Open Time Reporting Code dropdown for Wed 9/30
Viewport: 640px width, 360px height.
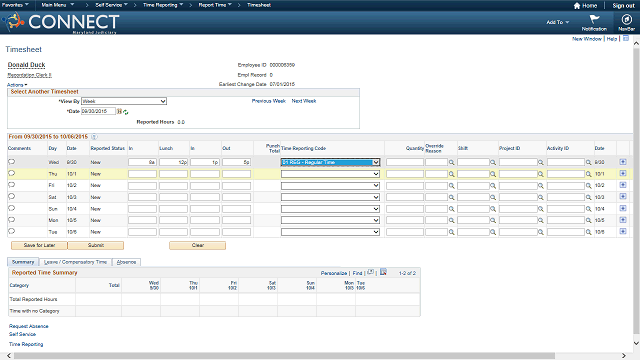[330, 162]
